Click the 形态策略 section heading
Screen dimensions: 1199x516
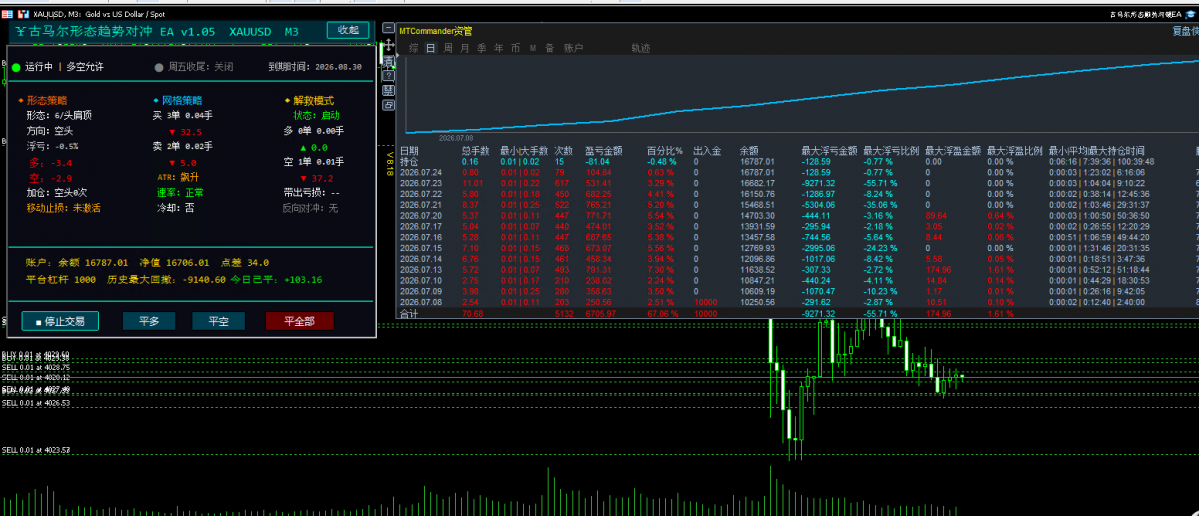(46, 100)
